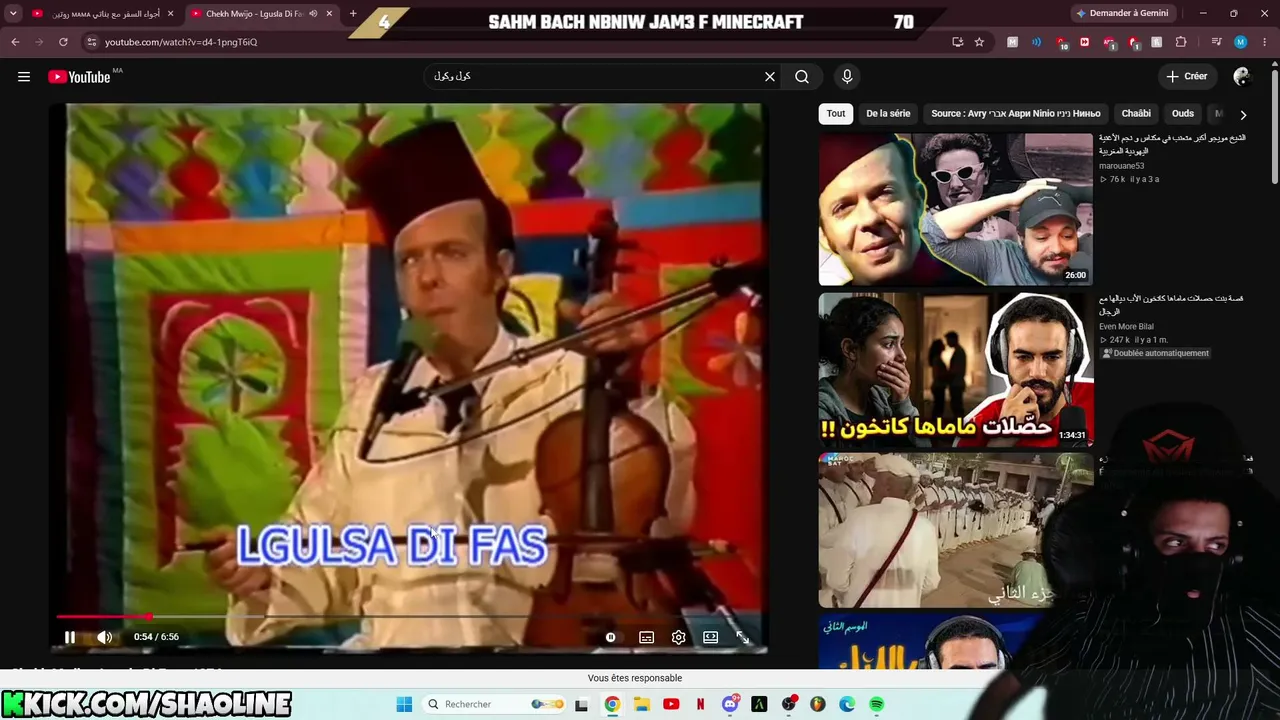Start voice search with the microphone
The width and height of the screenshot is (1280, 720).
[847, 77]
